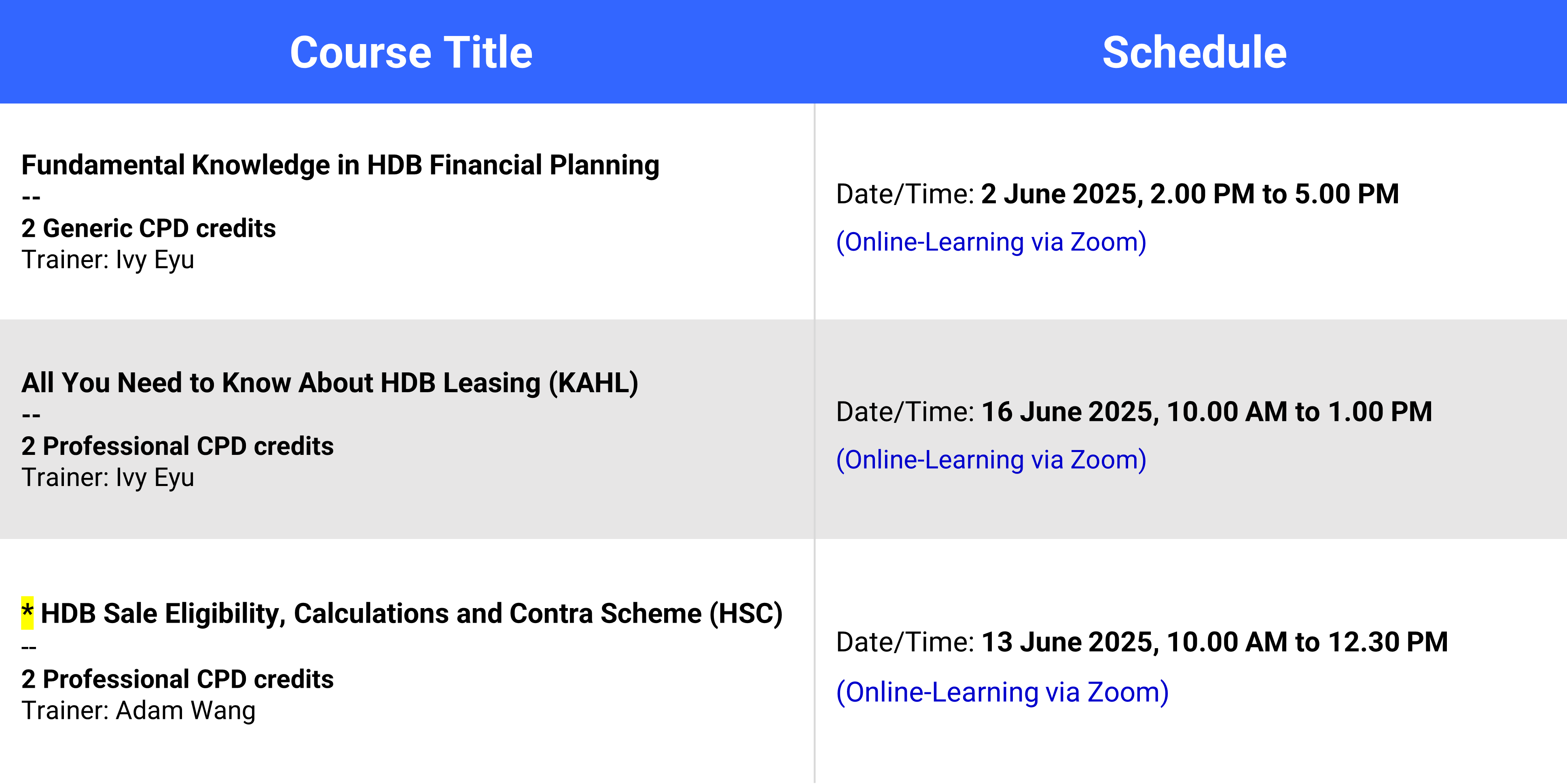1567x784 pixels.
Task: Select the 2 Generic CPD credits text
Action: point(148,229)
